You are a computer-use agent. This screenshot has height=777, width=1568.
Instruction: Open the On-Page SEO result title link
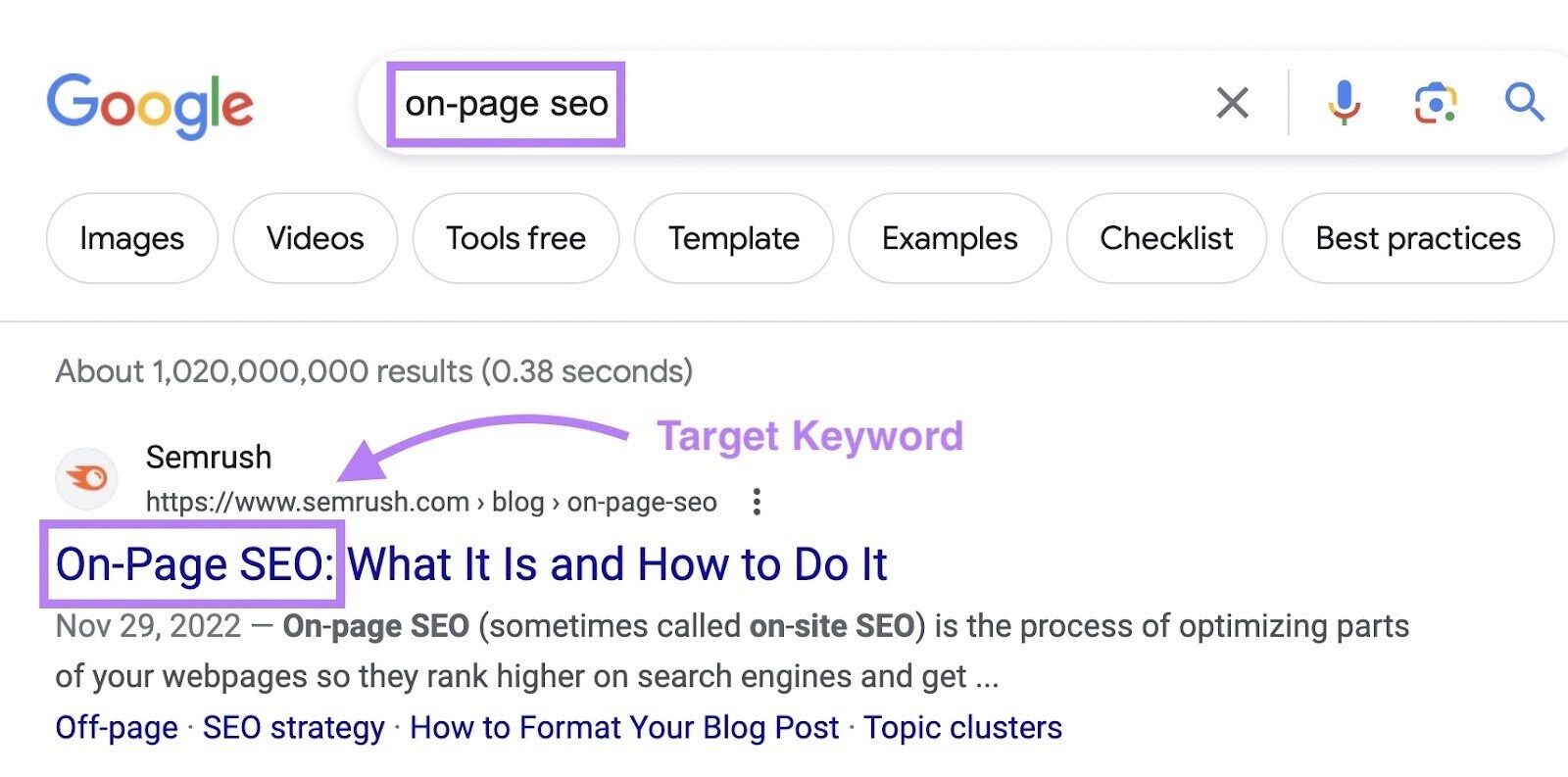coord(472,564)
